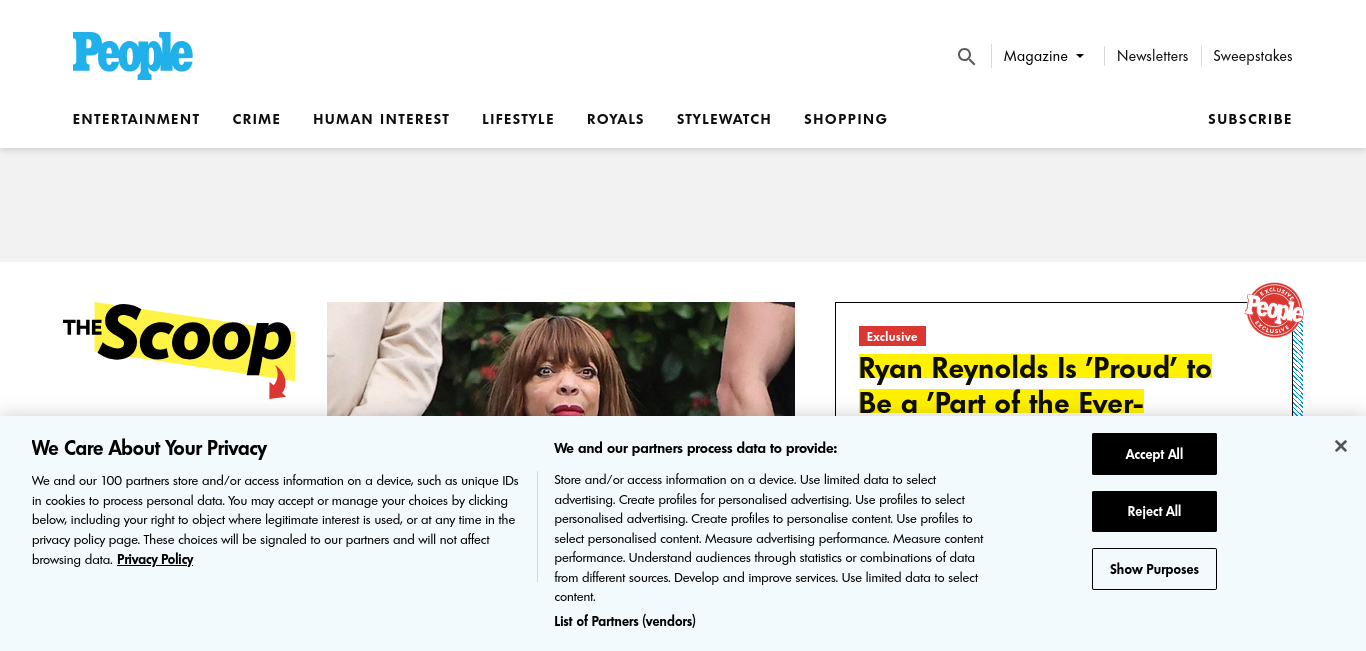This screenshot has width=1366, height=651.
Task: Go to the Crime section
Action: [257, 119]
